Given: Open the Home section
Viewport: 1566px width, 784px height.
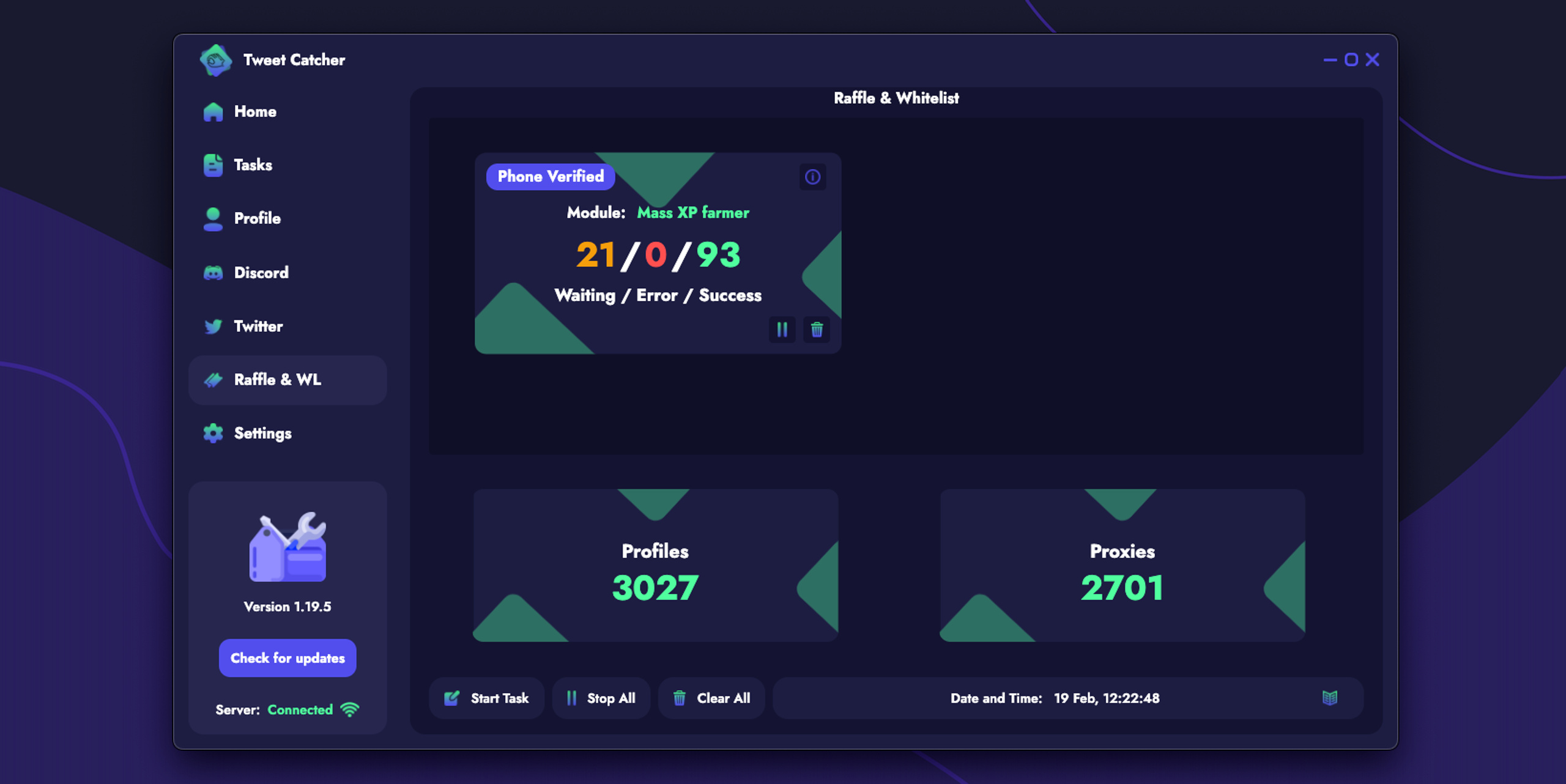Looking at the screenshot, I should click(288, 112).
